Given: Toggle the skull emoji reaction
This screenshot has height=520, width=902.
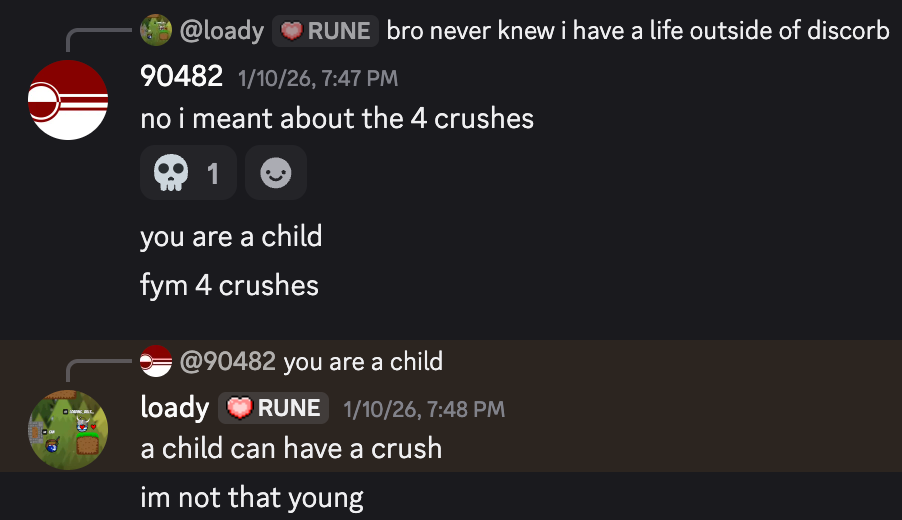Looking at the screenshot, I should coord(188,173).
